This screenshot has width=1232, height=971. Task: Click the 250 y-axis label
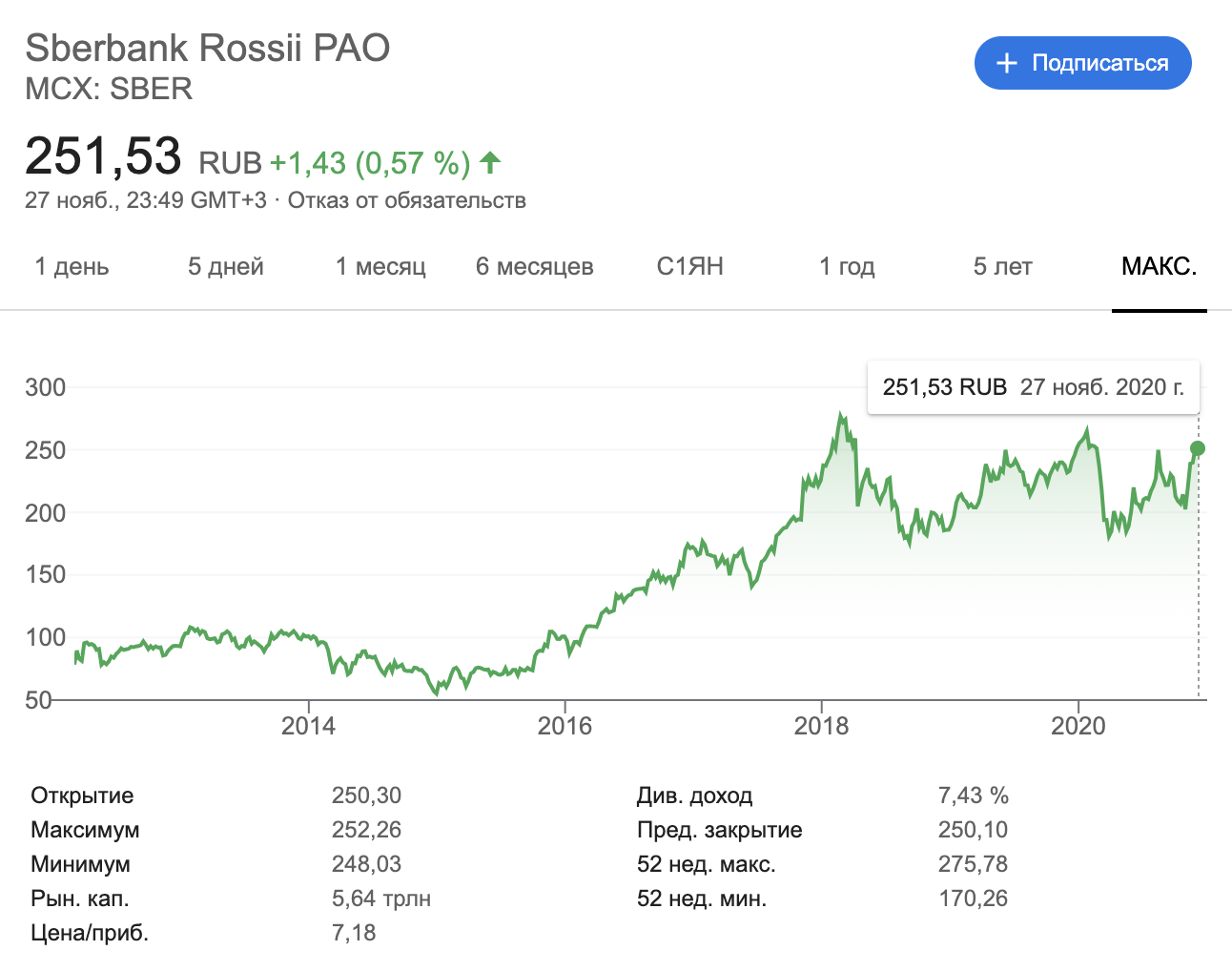coord(46,450)
